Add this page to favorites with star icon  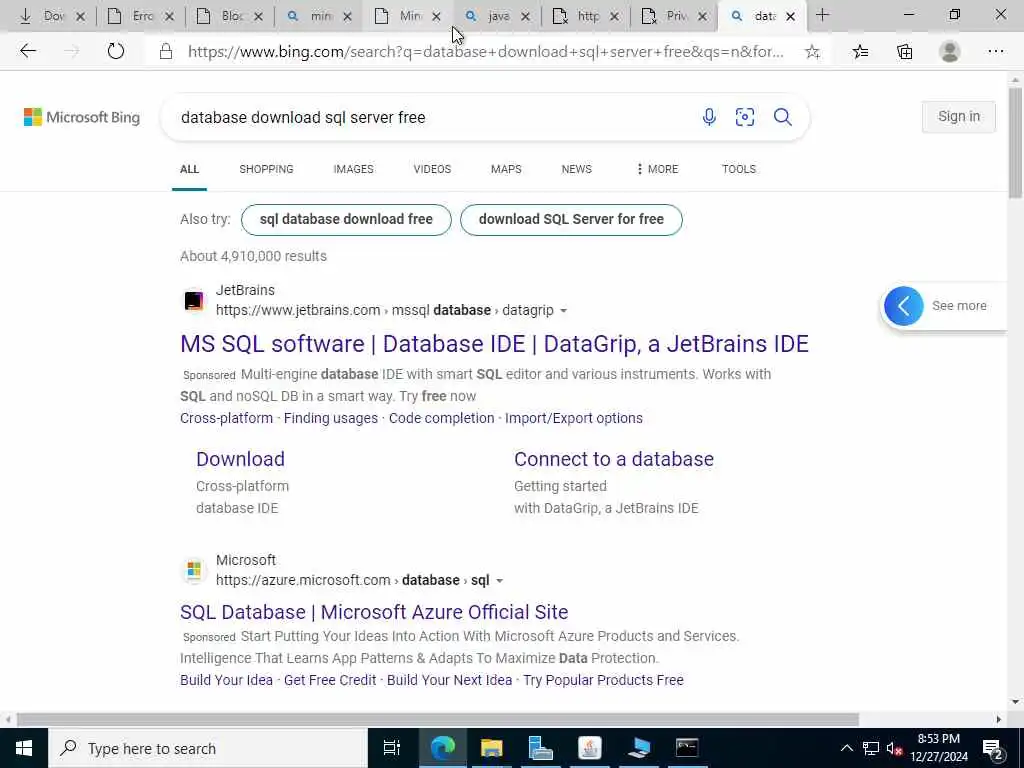point(812,52)
